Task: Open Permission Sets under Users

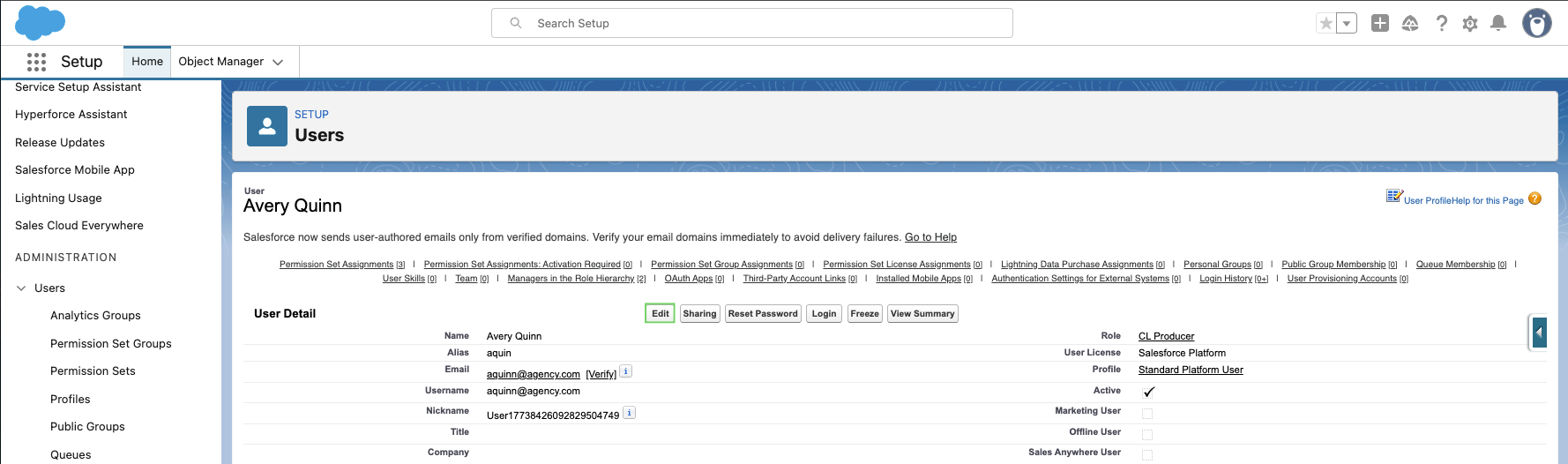Action: [x=93, y=371]
